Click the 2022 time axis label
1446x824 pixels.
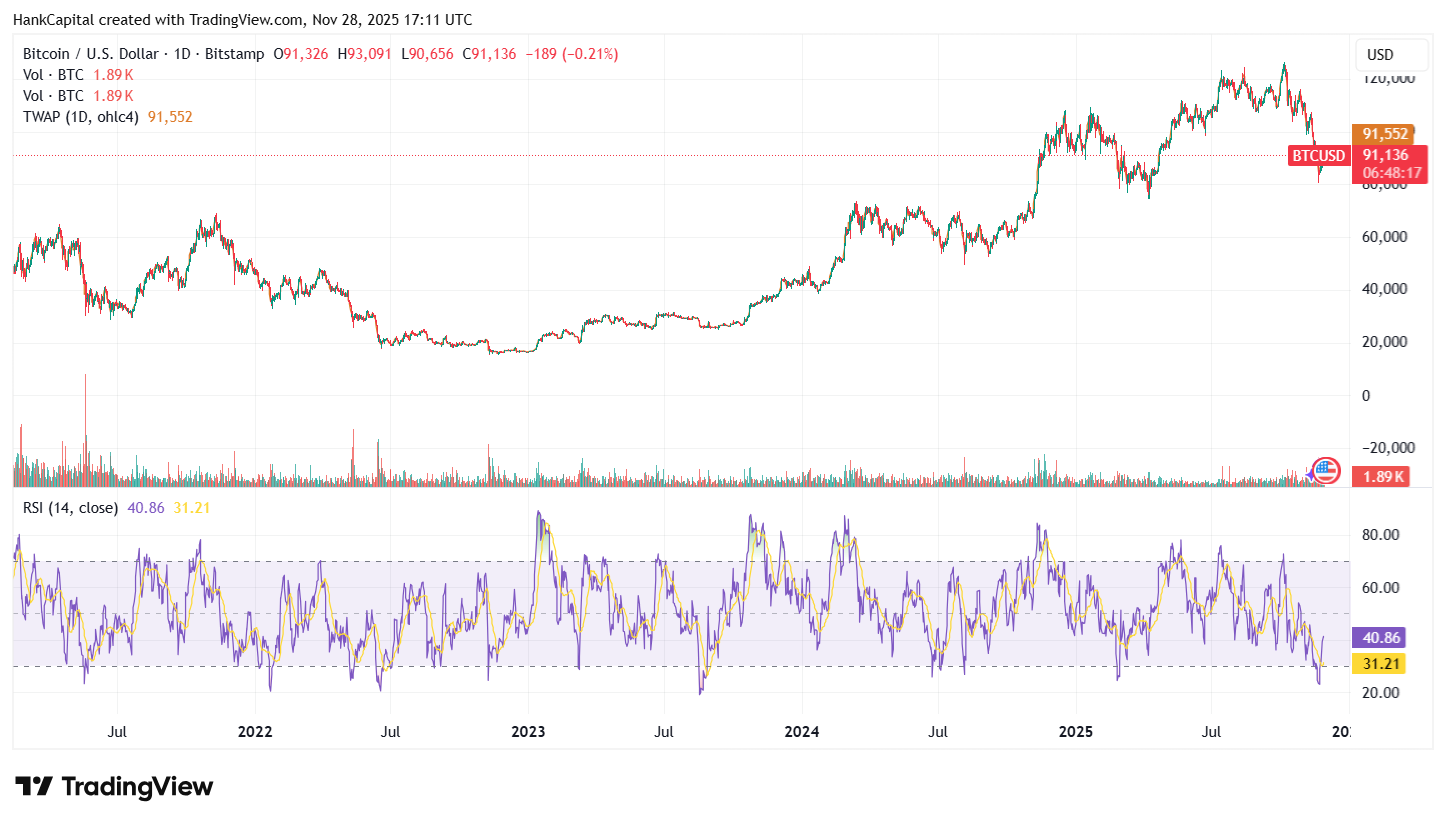[x=255, y=732]
